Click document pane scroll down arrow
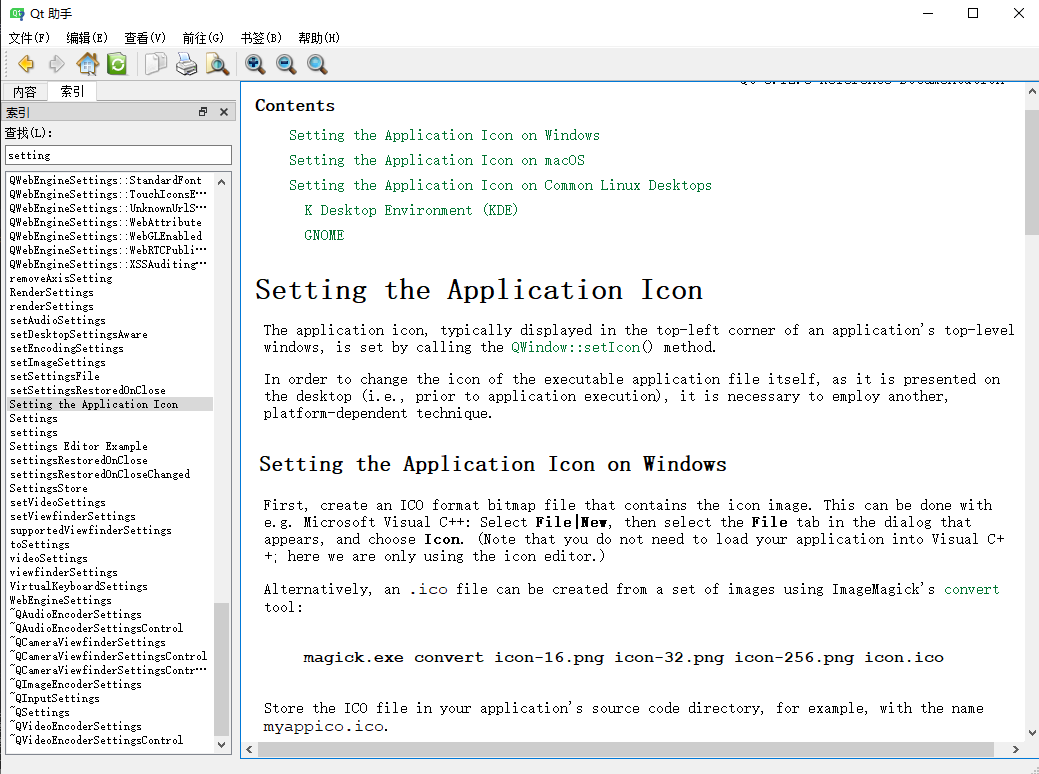The width and height of the screenshot is (1039, 774). (x=1032, y=732)
